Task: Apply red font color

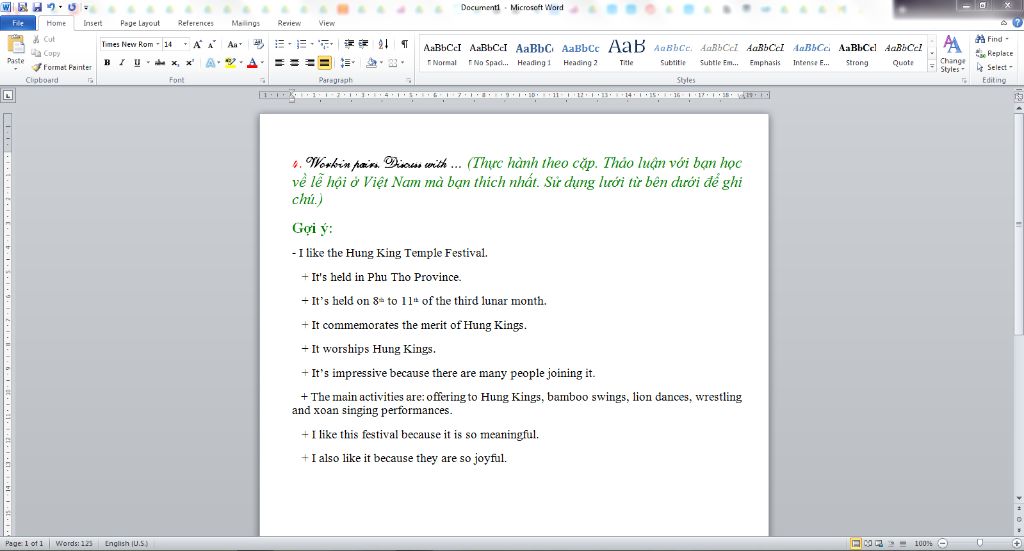Action: [x=252, y=63]
